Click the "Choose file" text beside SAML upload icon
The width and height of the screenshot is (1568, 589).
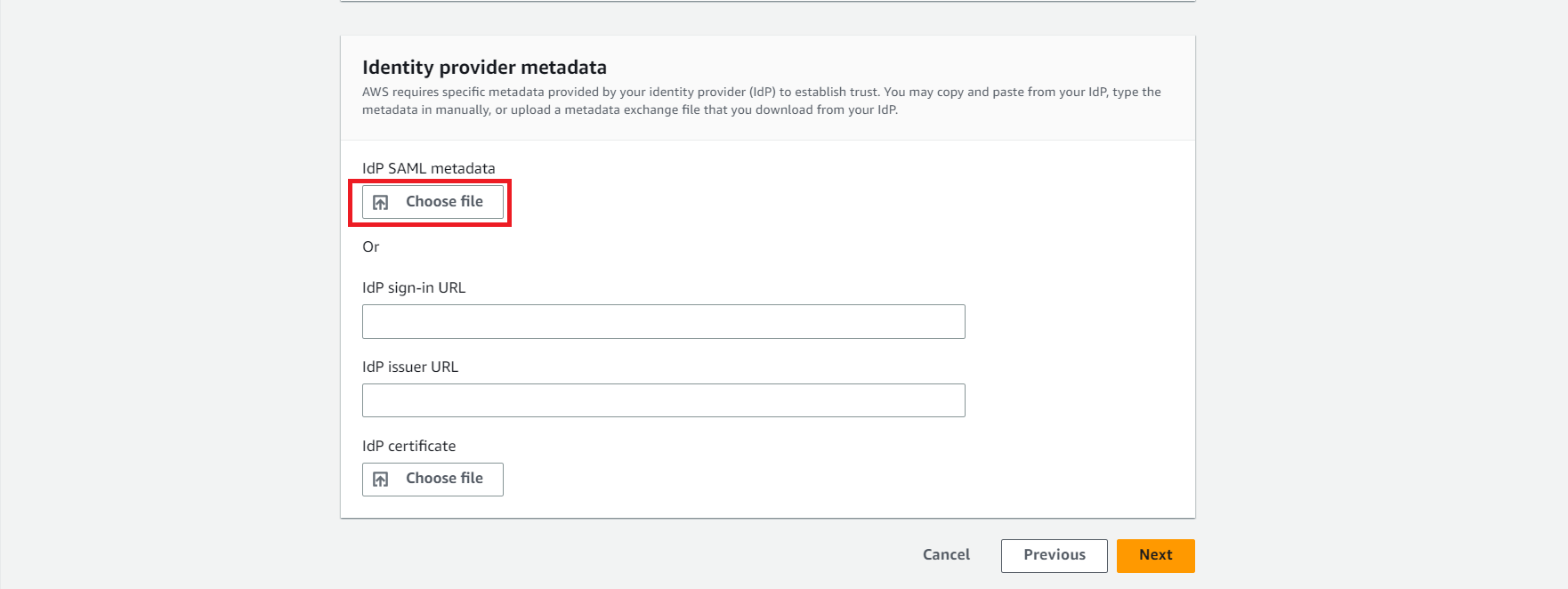click(444, 202)
